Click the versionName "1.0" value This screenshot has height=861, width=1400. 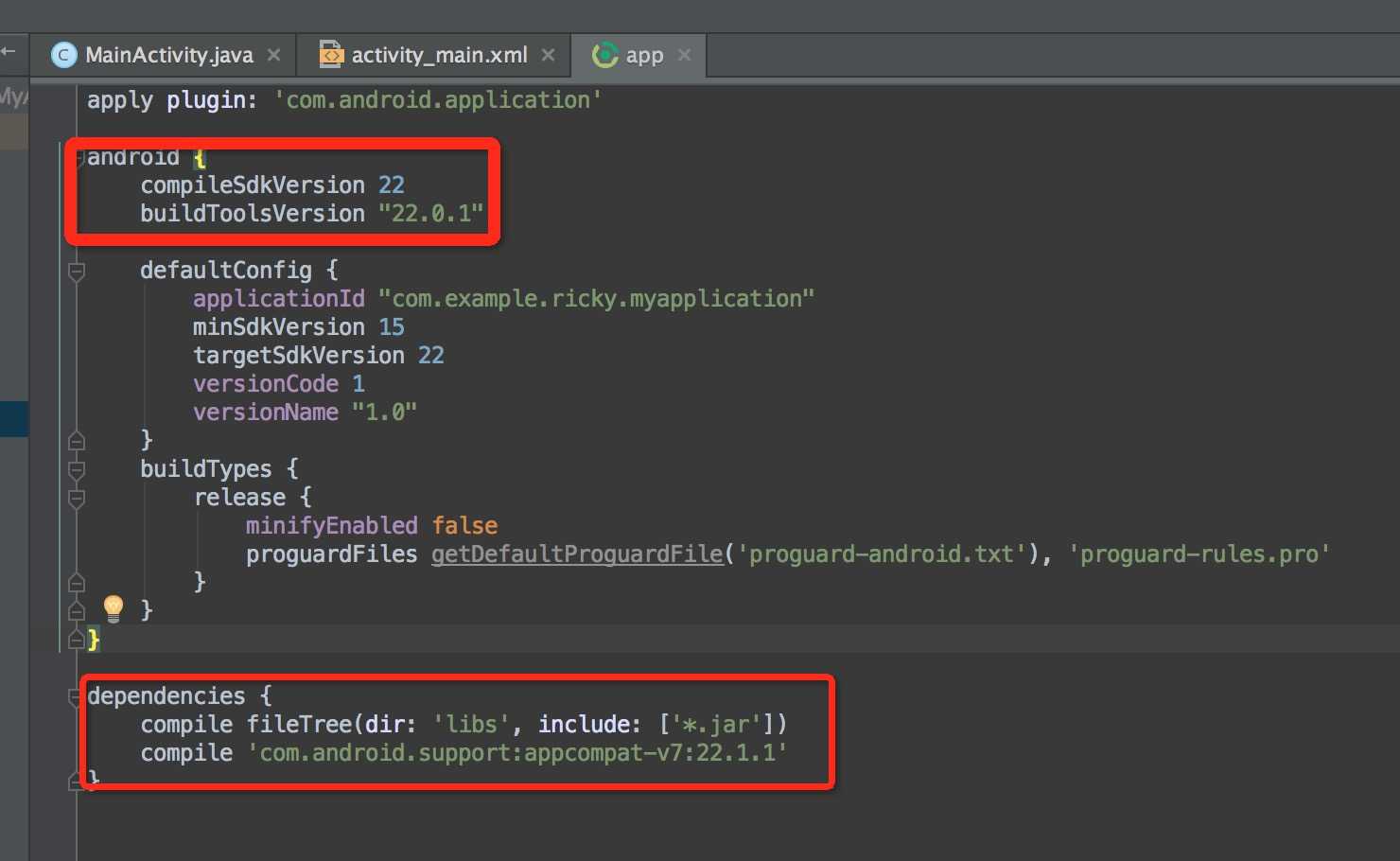click(384, 412)
